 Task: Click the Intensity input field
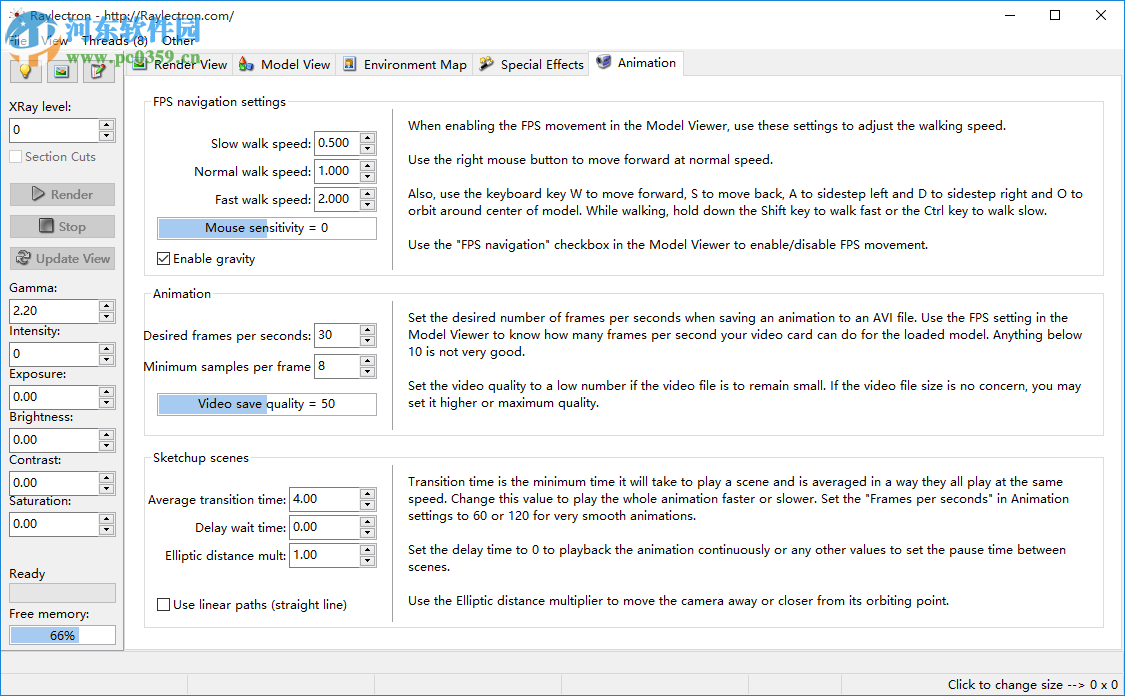pyautogui.click(x=54, y=354)
